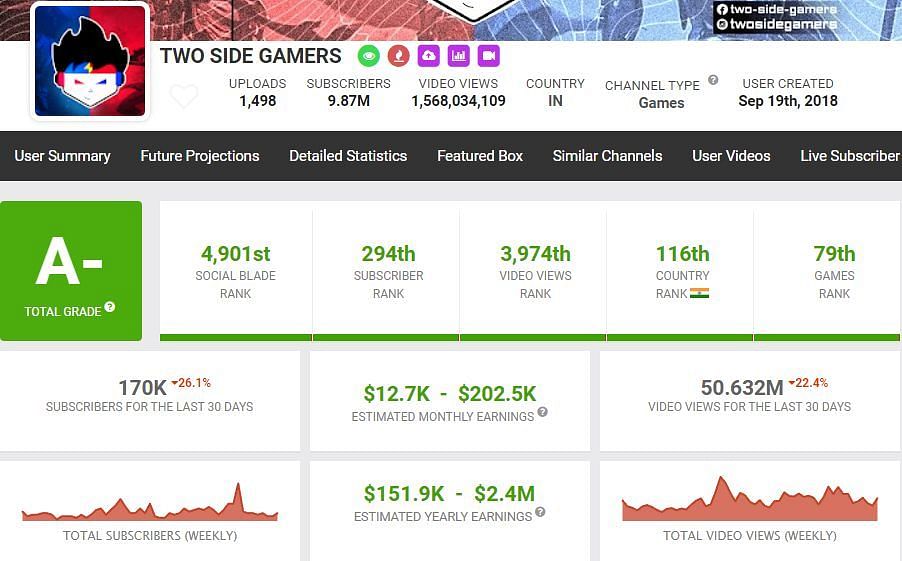Click the green eye icon beside channel name
902x561 pixels.
[x=369, y=56]
